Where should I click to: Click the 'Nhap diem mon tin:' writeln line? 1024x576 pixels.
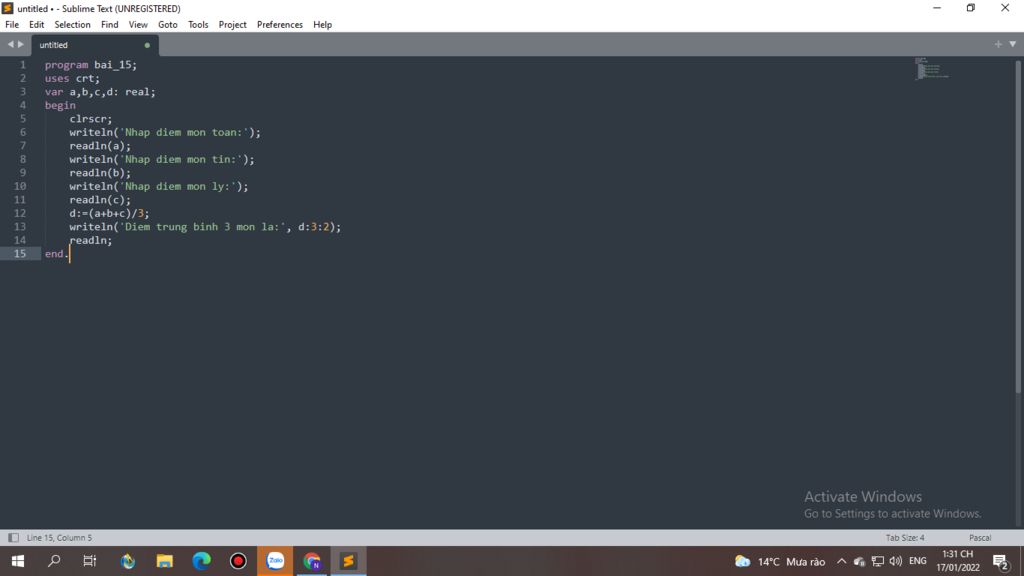coord(162,159)
